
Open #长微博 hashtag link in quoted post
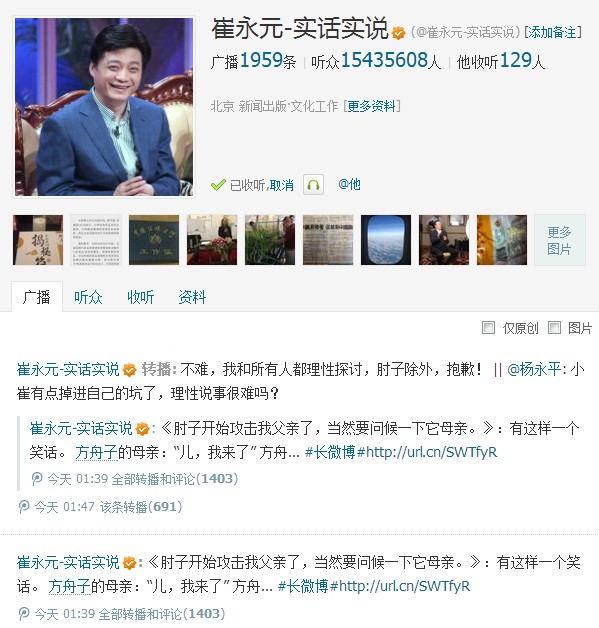point(330,452)
